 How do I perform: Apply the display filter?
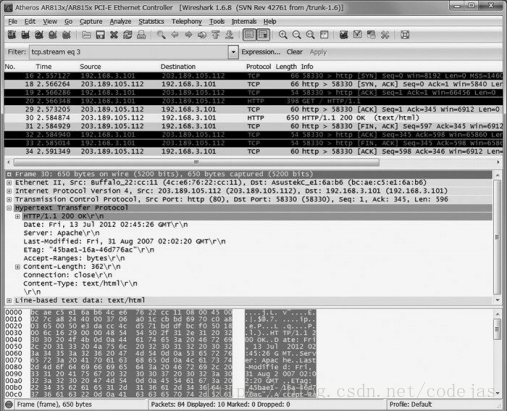click(x=318, y=52)
